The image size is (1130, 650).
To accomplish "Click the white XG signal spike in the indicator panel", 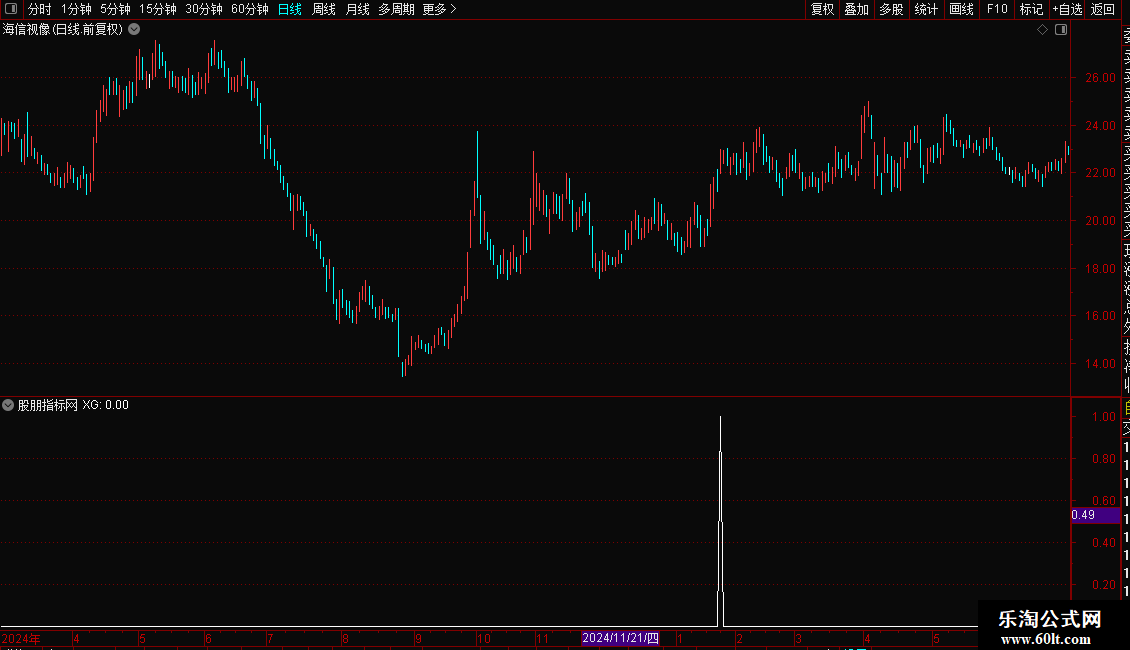I will (721, 521).
